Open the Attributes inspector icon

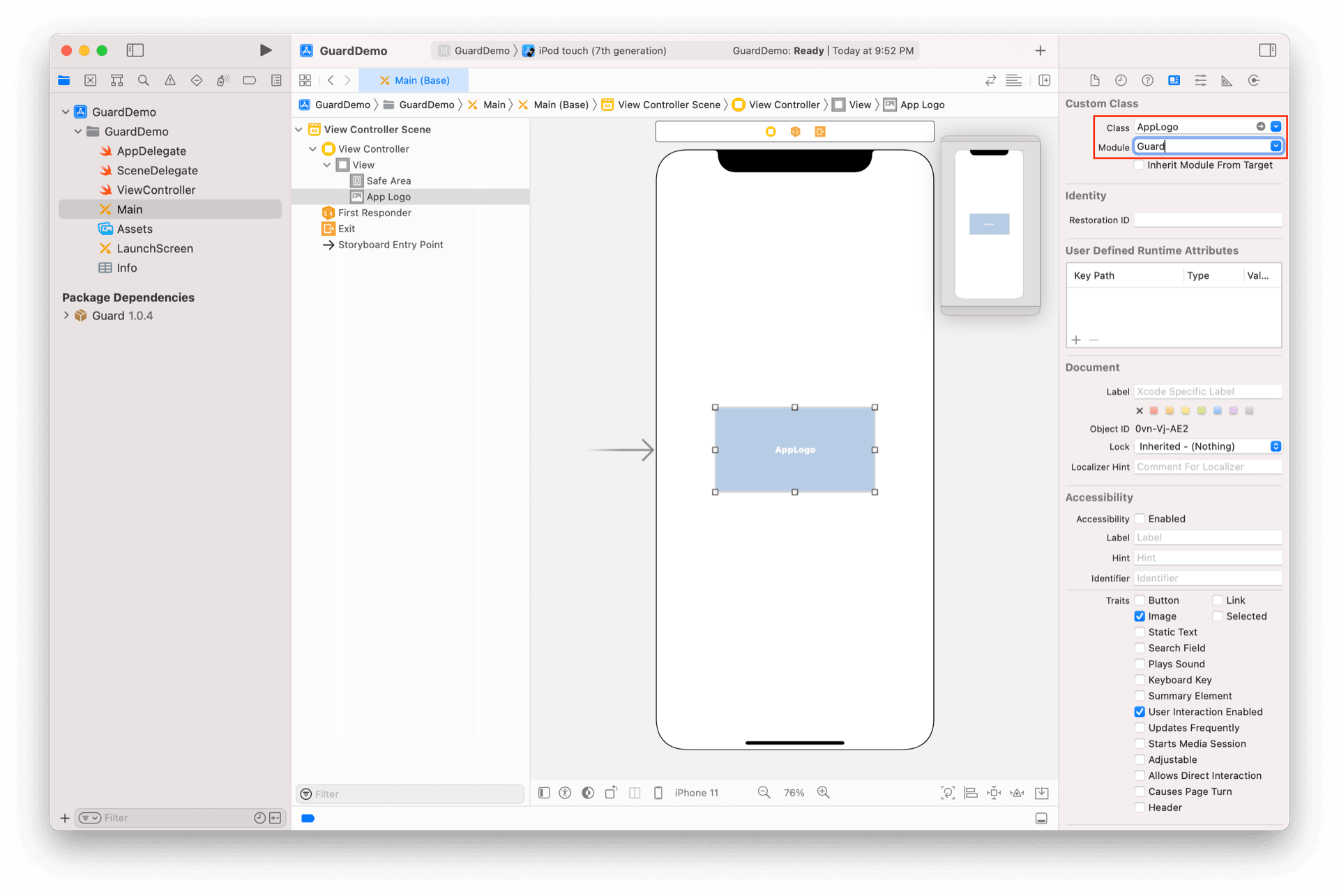1200,80
